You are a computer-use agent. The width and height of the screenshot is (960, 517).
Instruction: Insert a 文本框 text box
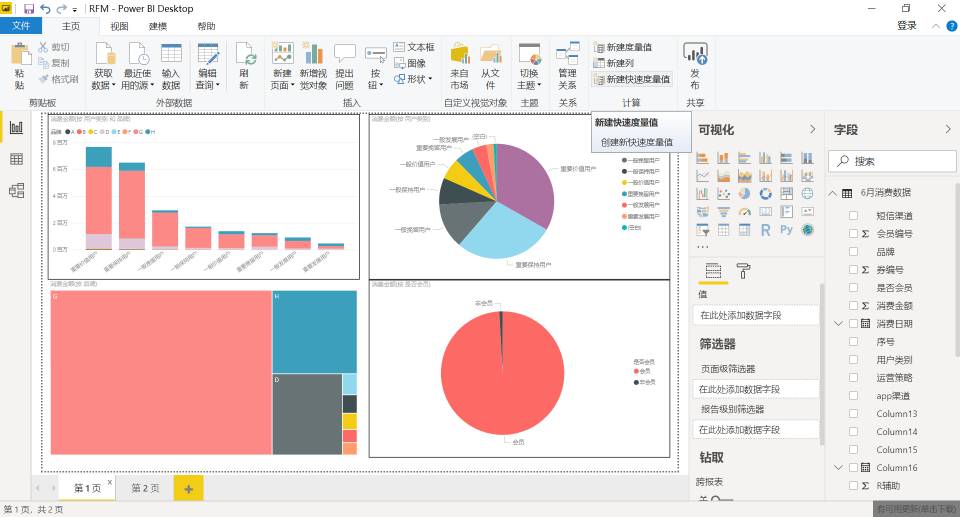coord(414,47)
